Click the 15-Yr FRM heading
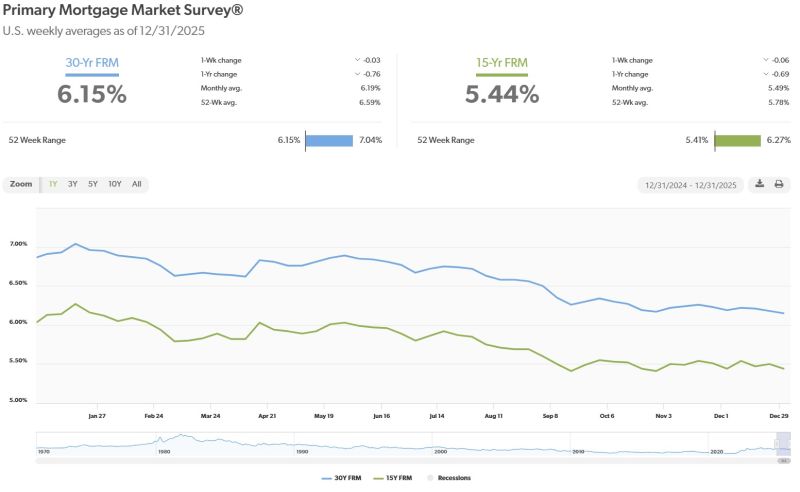The width and height of the screenshot is (800, 492). tap(501, 65)
